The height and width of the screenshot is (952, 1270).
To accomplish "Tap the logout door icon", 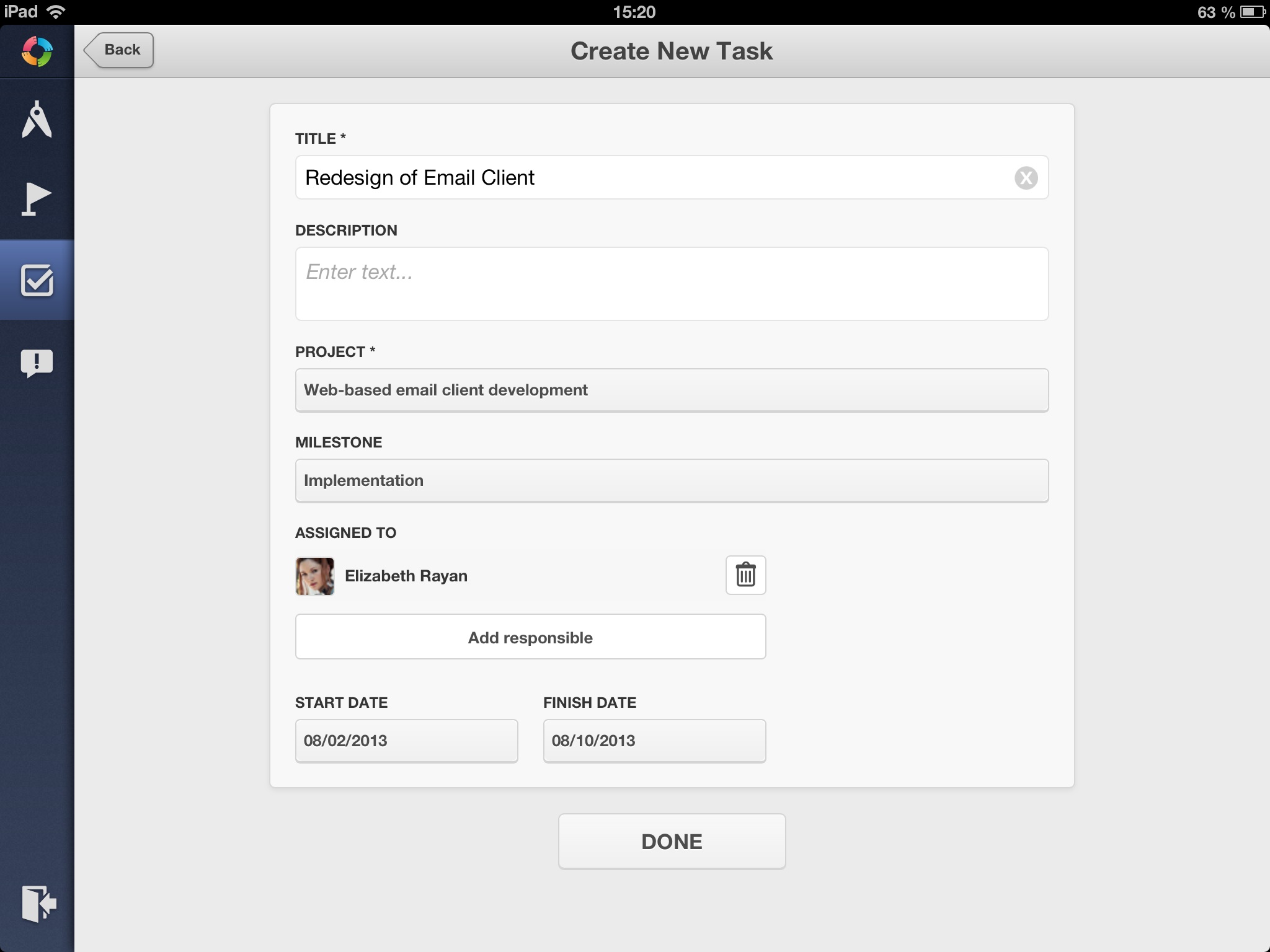I will (x=38, y=903).
